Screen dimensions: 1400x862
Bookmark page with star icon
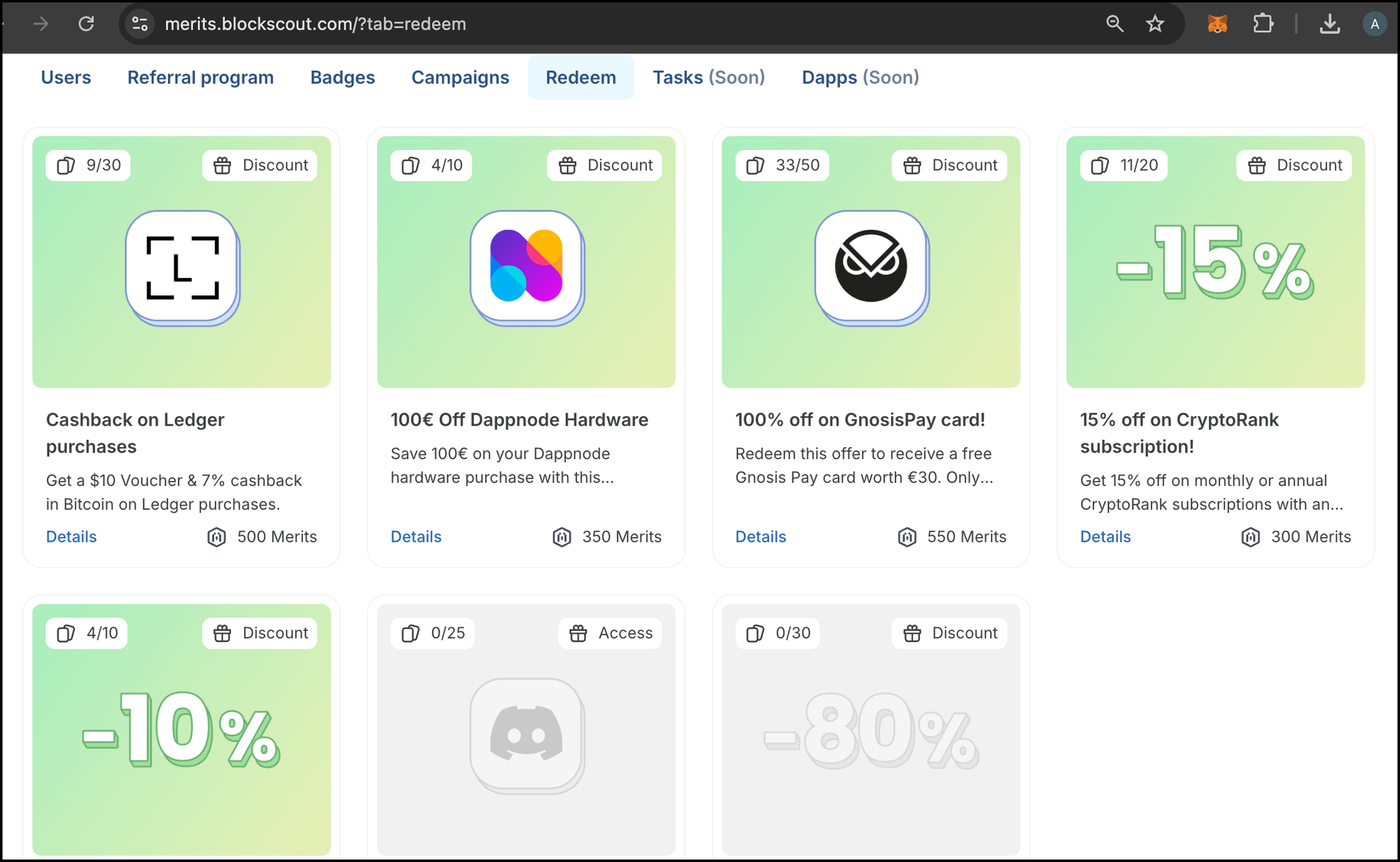(x=1155, y=24)
